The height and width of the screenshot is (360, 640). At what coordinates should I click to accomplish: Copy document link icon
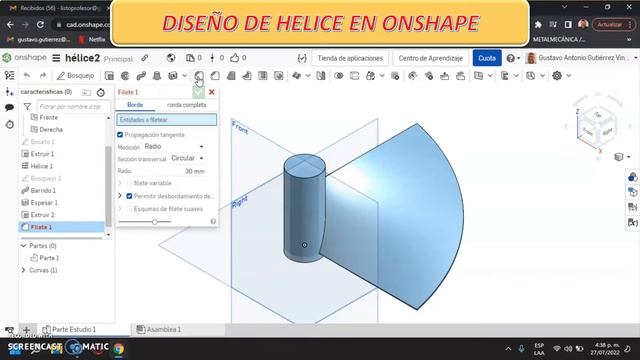[x=144, y=58]
